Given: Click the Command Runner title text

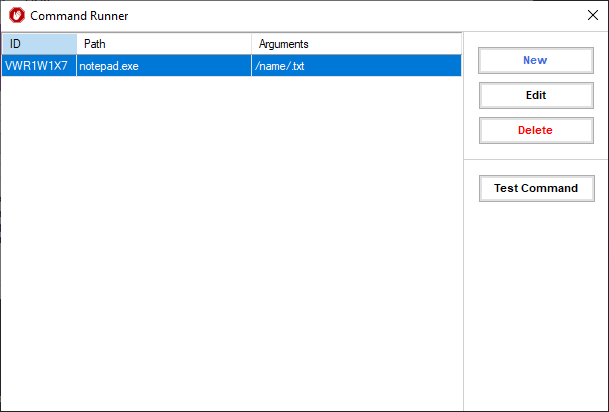Looking at the screenshot, I should point(79,16).
